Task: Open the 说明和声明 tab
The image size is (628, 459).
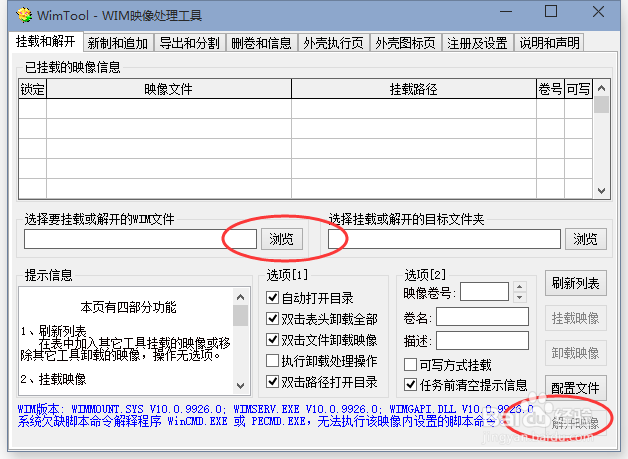Action: point(549,43)
